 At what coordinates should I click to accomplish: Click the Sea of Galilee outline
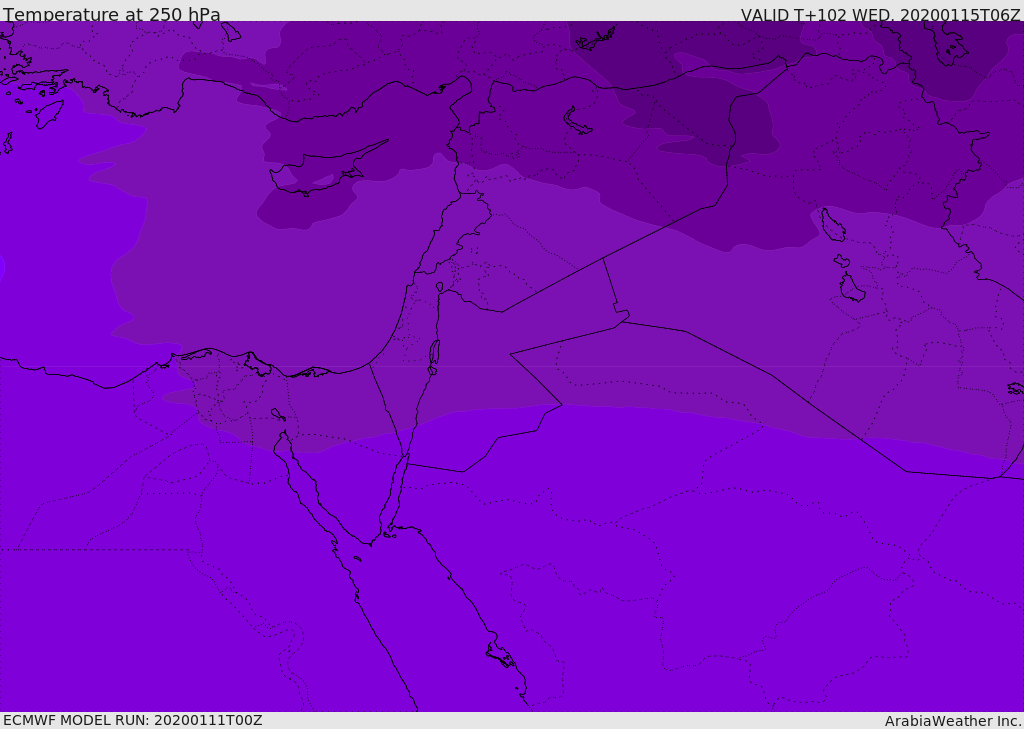pyautogui.click(x=440, y=287)
